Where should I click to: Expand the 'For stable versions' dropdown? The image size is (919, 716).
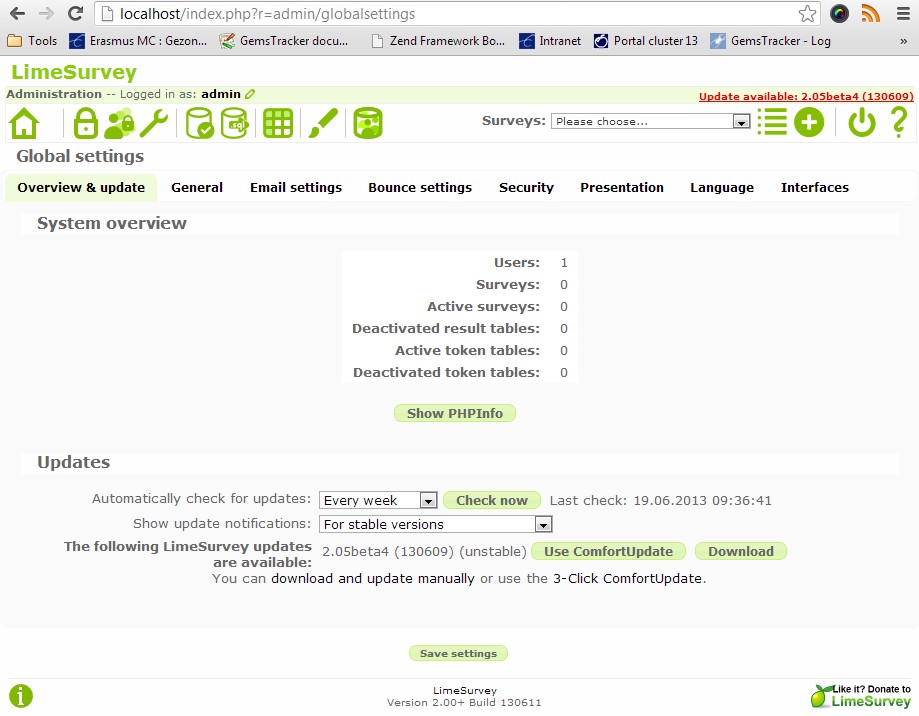point(436,524)
